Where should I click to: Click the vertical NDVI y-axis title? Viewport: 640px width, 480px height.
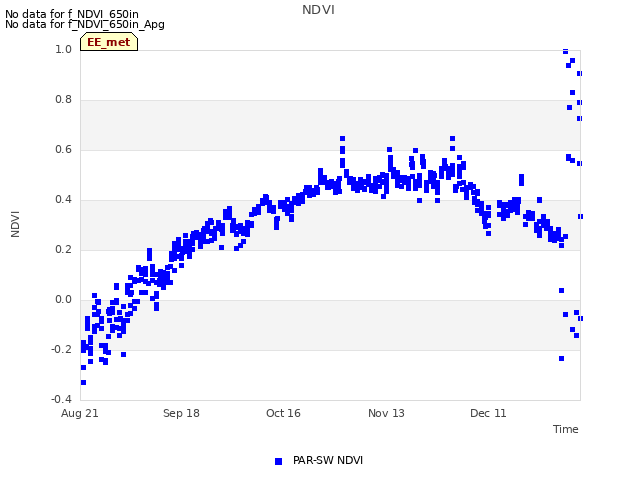click(x=15, y=224)
